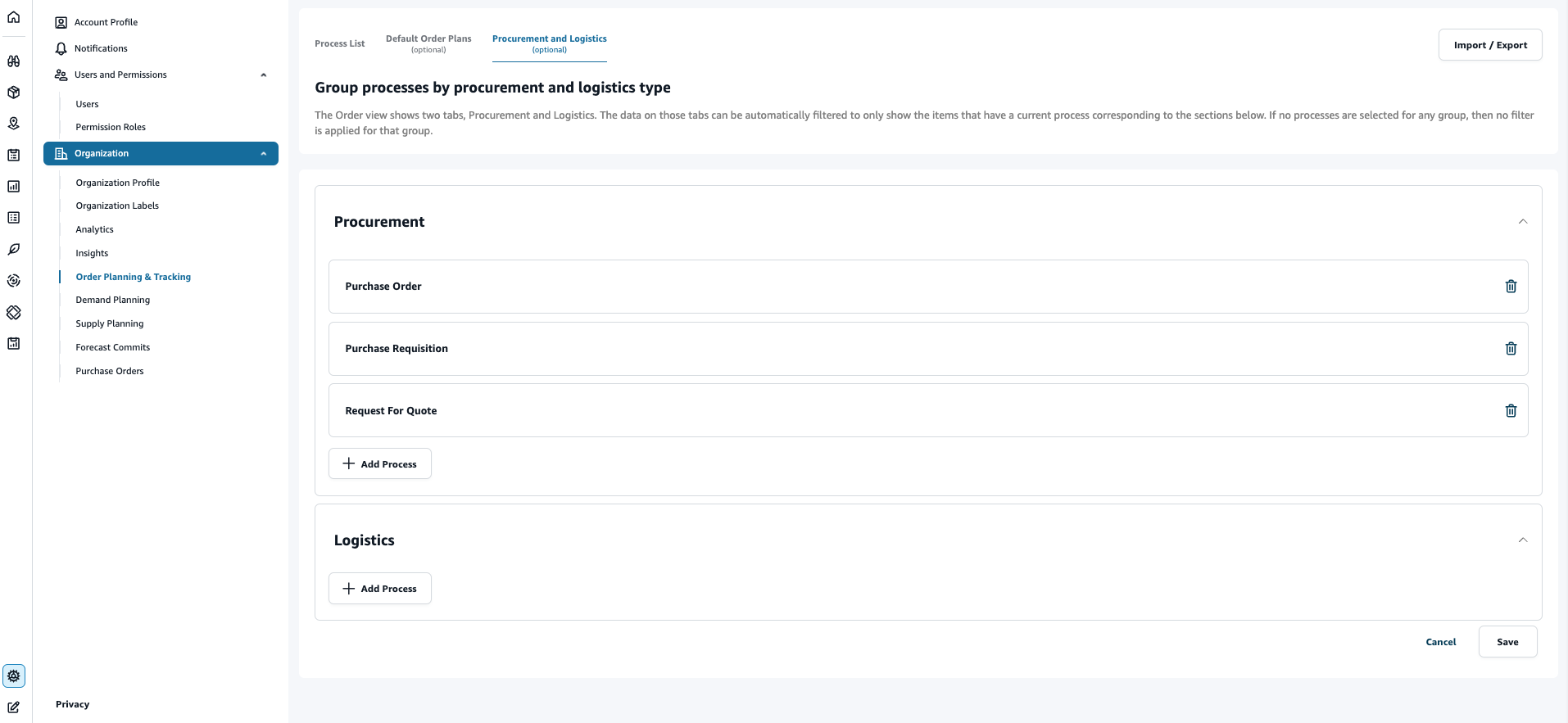This screenshot has height=723, width=1568.
Task: Add Process under Logistics
Action: click(380, 589)
